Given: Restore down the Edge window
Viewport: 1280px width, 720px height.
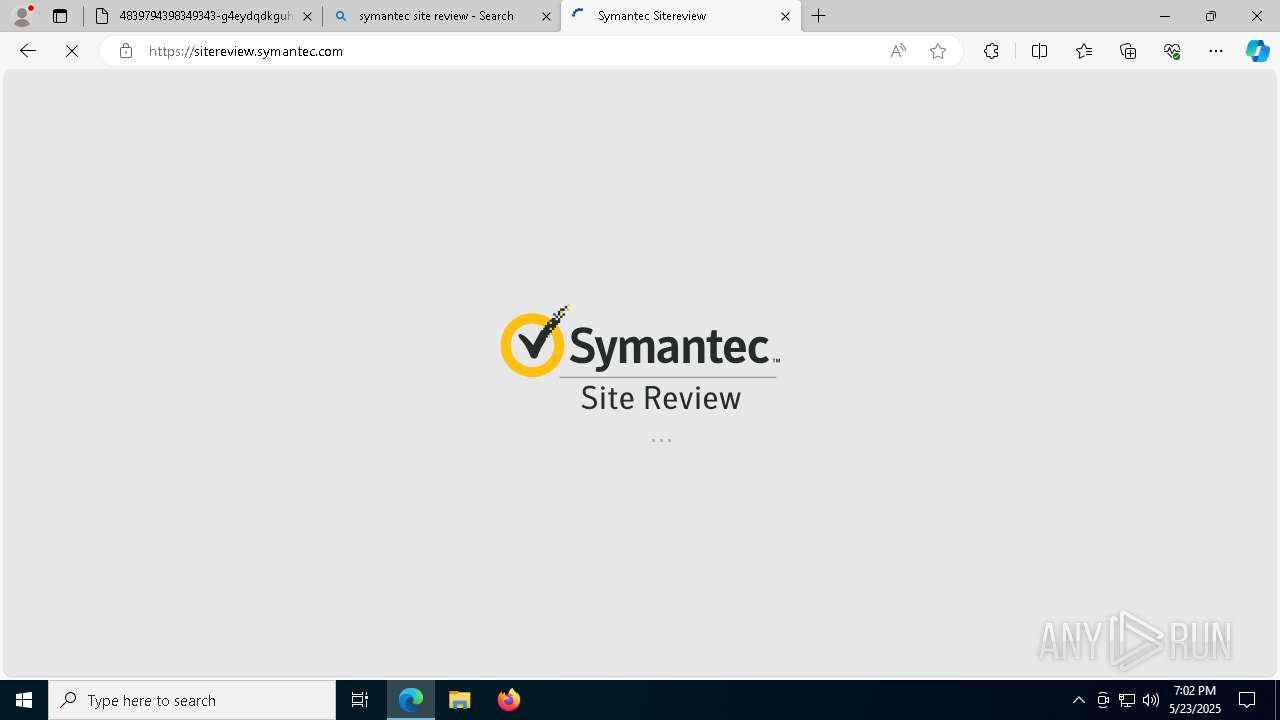Looking at the screenshot, I should tap(1210, 16).
